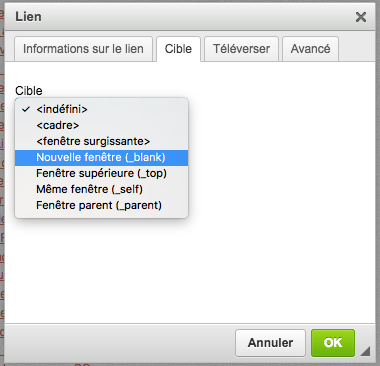Click the checkmark beside <indéfini>
This screenshot has width=380, height=366.
click(26, 109)
